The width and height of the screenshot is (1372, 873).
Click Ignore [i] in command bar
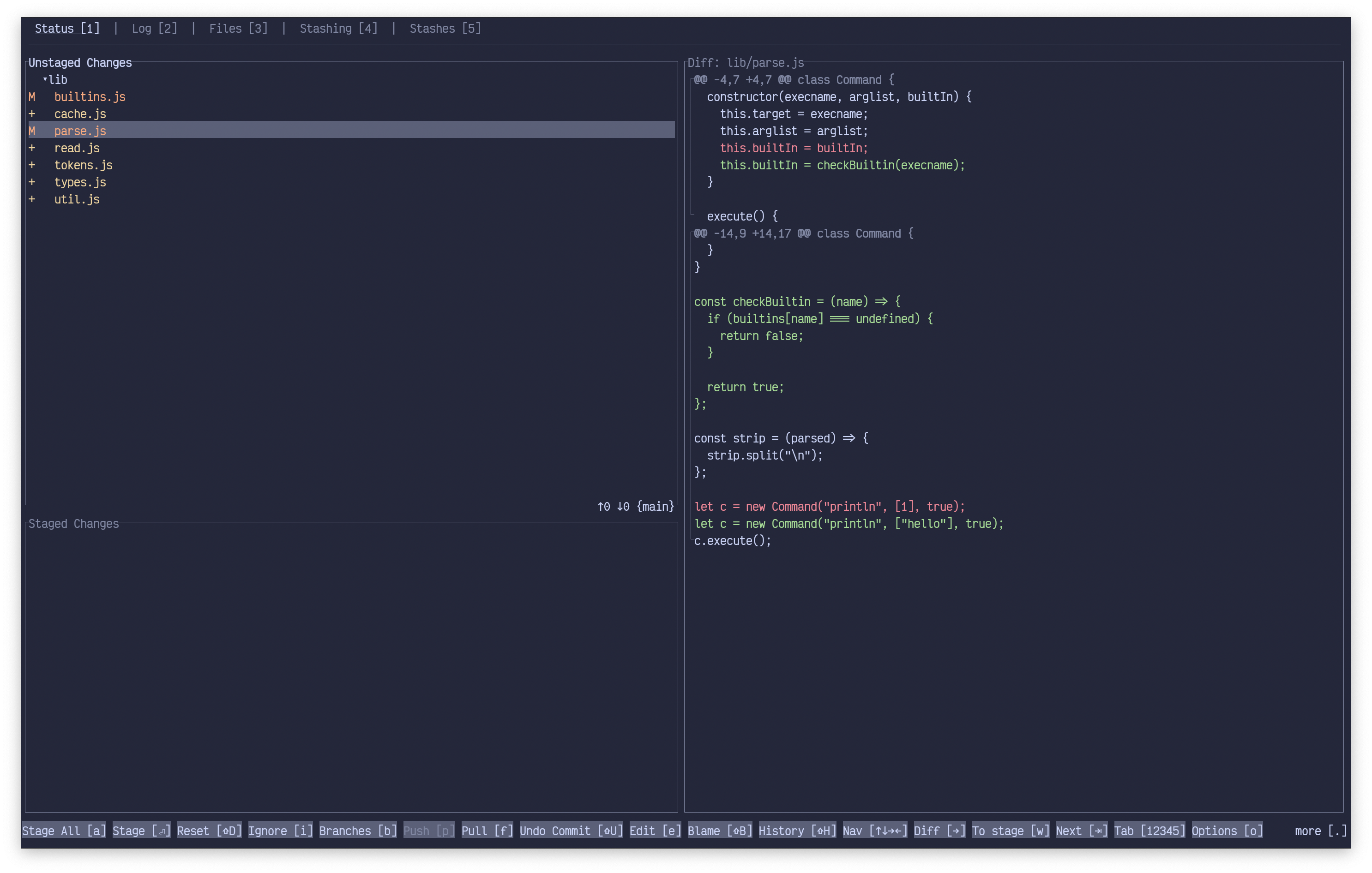(280, 831)
